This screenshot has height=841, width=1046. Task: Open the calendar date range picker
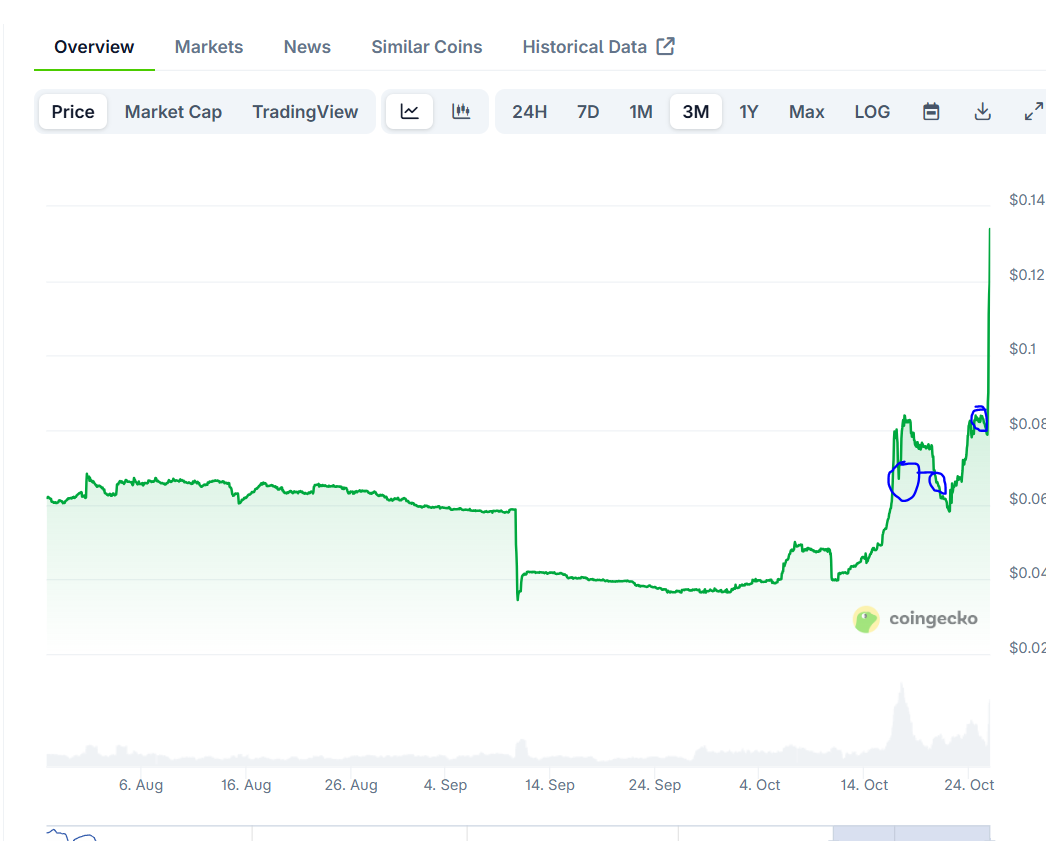pyautogui.click(x=931, y=111)
